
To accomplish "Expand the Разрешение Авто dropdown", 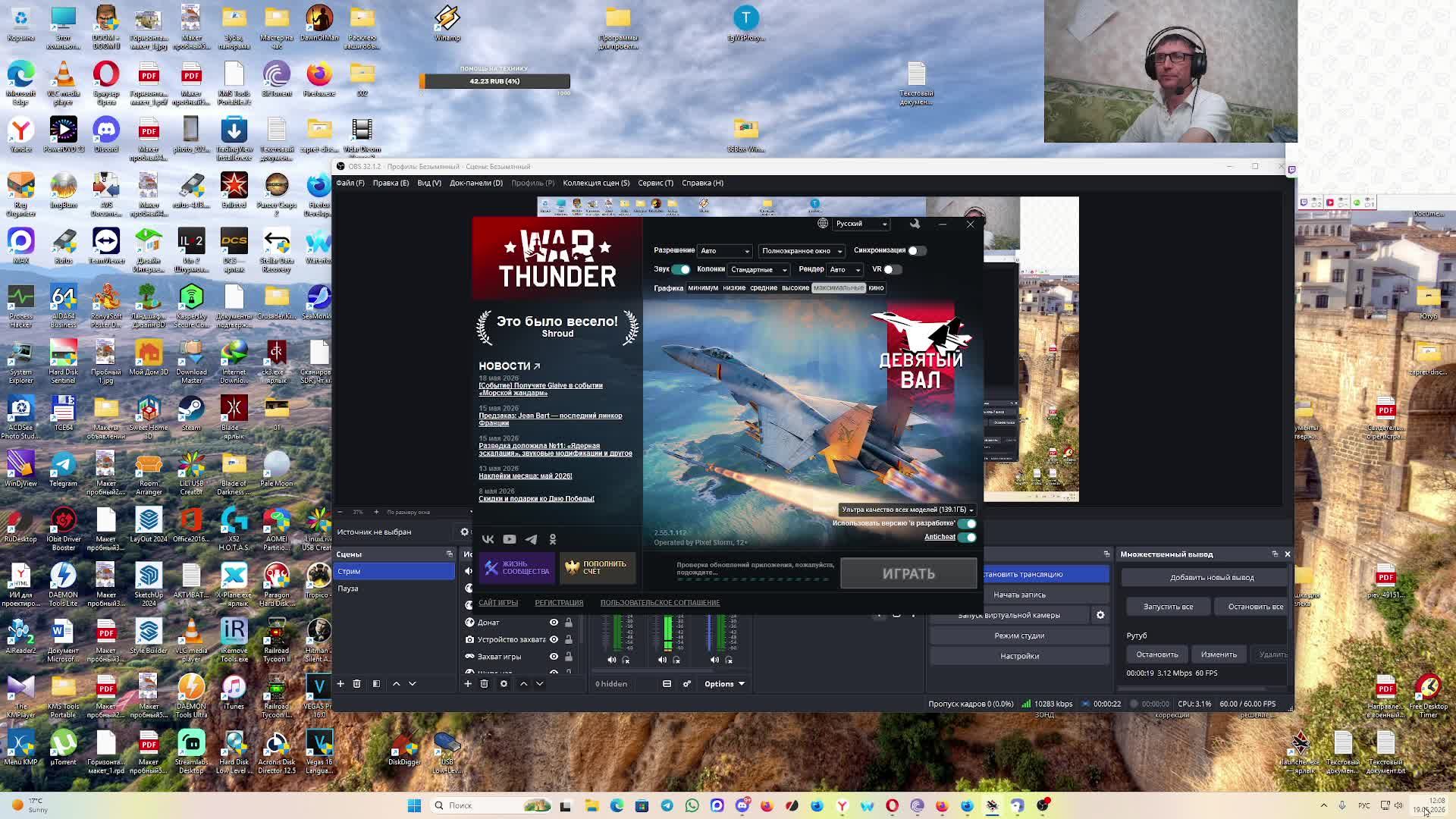I will (x=724, y=251).
